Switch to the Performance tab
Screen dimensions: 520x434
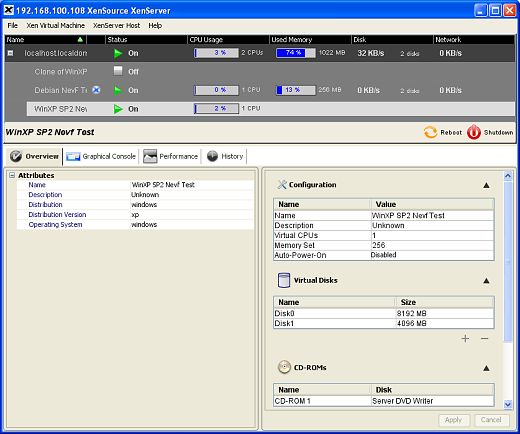170,156
